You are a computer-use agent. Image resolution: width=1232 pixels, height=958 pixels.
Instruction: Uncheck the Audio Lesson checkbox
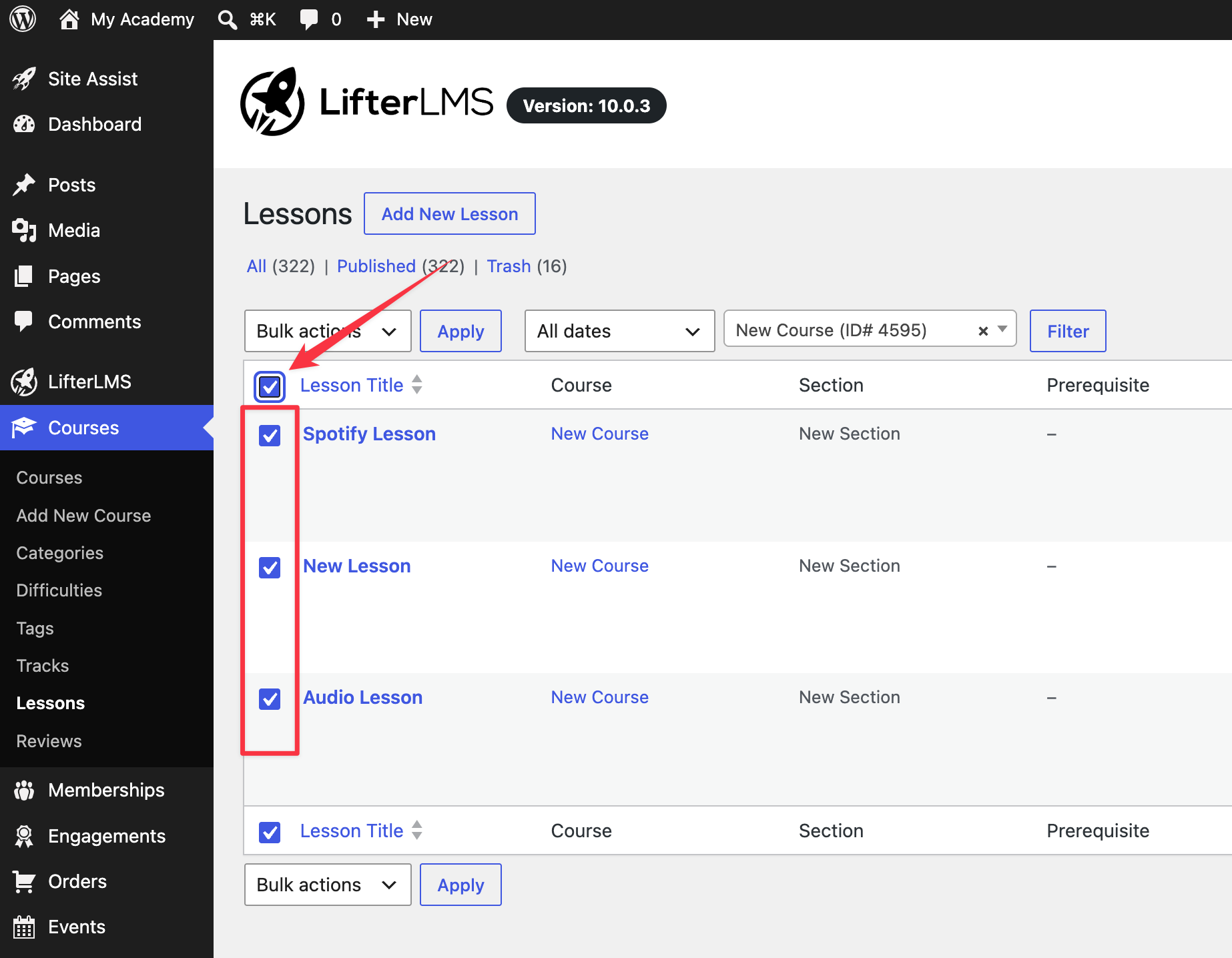[270, 699]
